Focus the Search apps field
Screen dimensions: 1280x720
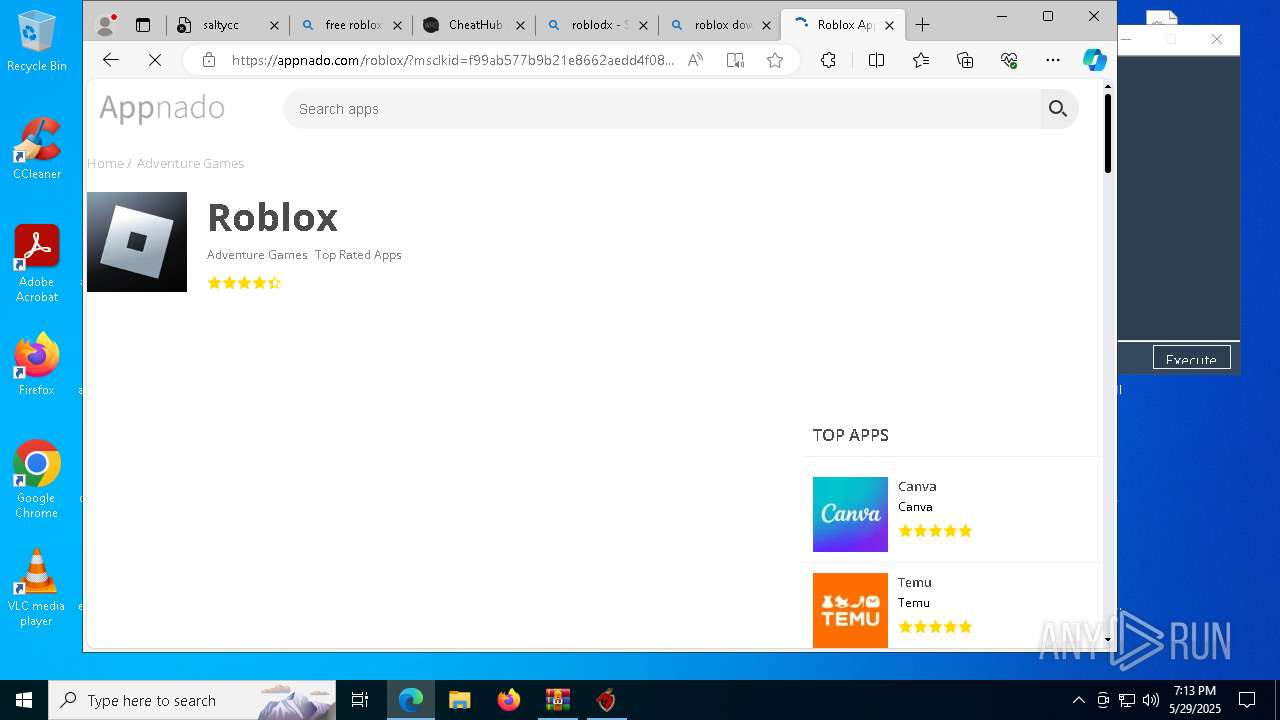(x=660, y=109)
